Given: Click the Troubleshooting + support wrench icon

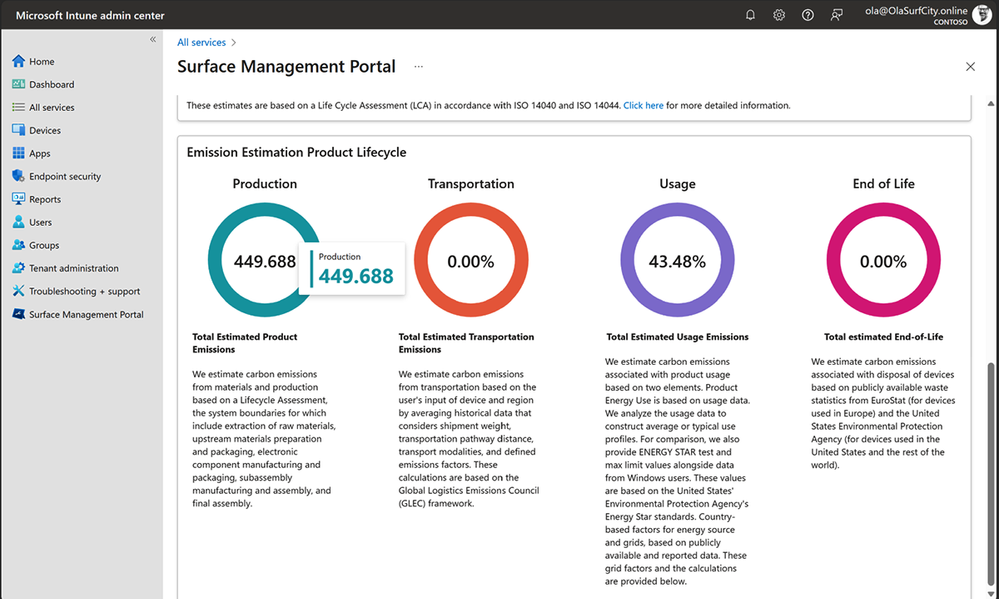Looking at the screenshot, I should coord(18,291).
